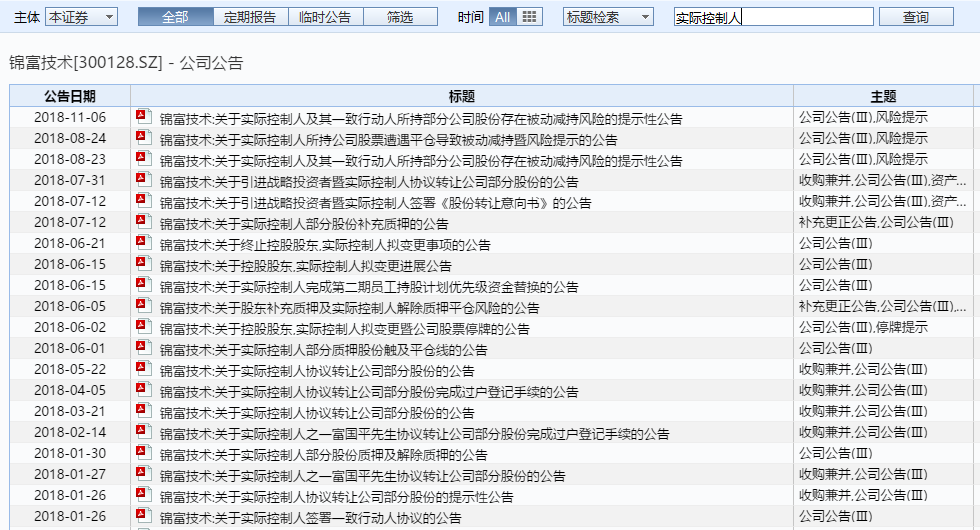Open 拟变更暨公司股票停牌 announcement link
Screen dimensions: 980x530
[x=344, y=328]
